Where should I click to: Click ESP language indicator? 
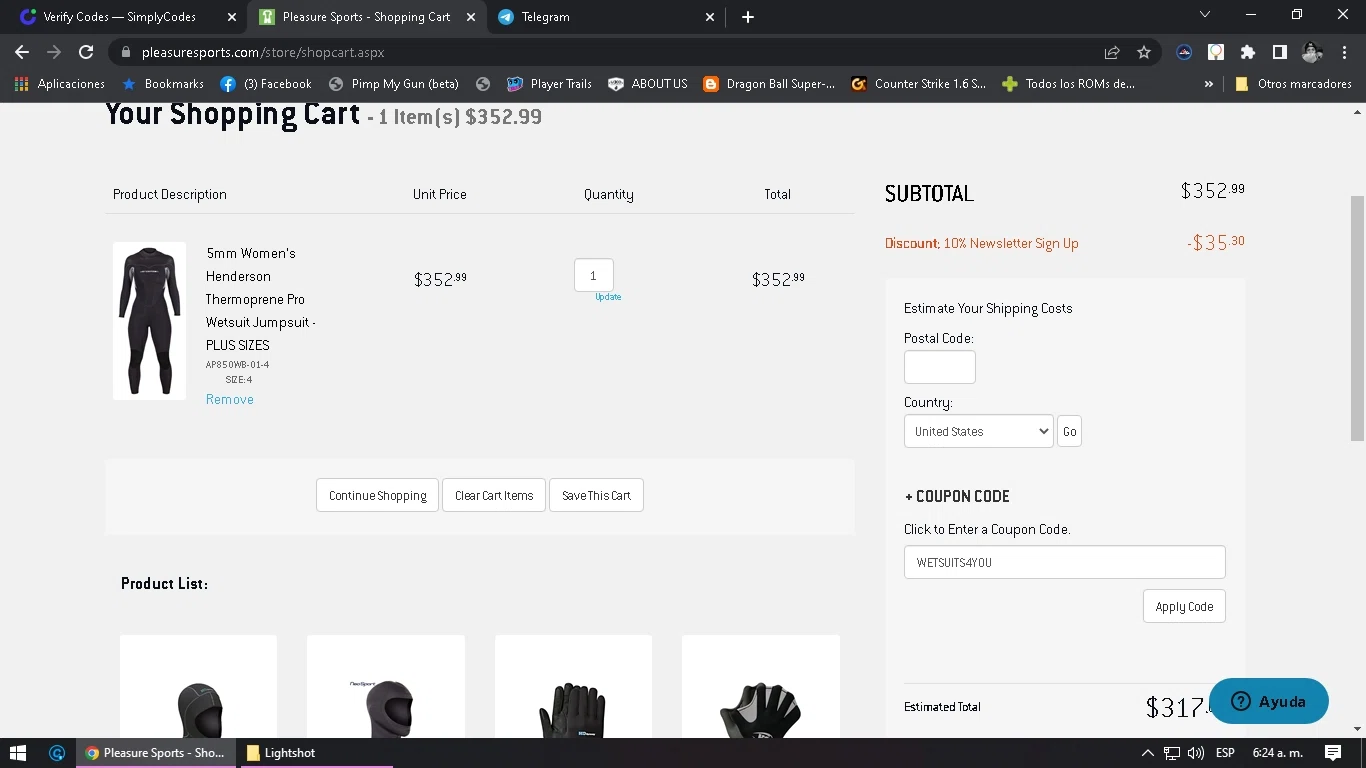click(1225, 753)
